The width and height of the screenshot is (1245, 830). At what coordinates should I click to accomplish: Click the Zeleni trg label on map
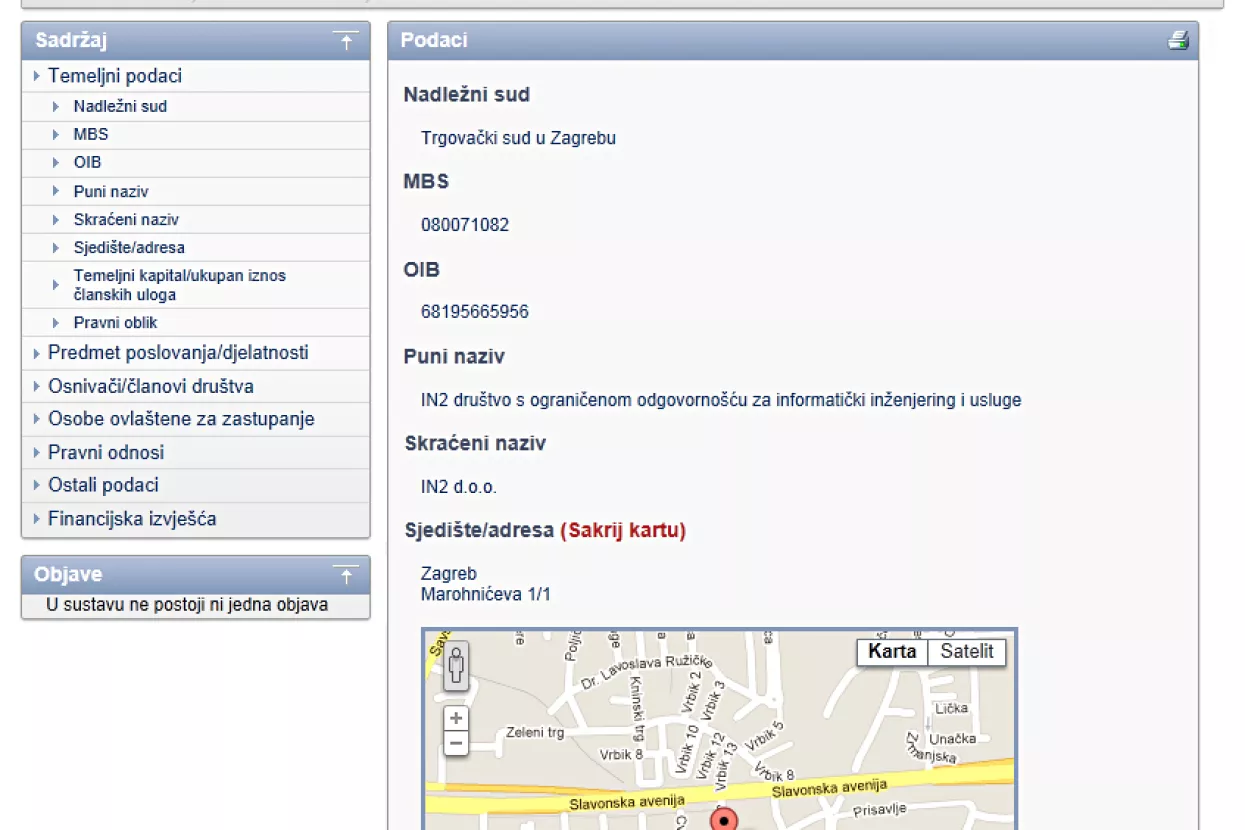535,732
